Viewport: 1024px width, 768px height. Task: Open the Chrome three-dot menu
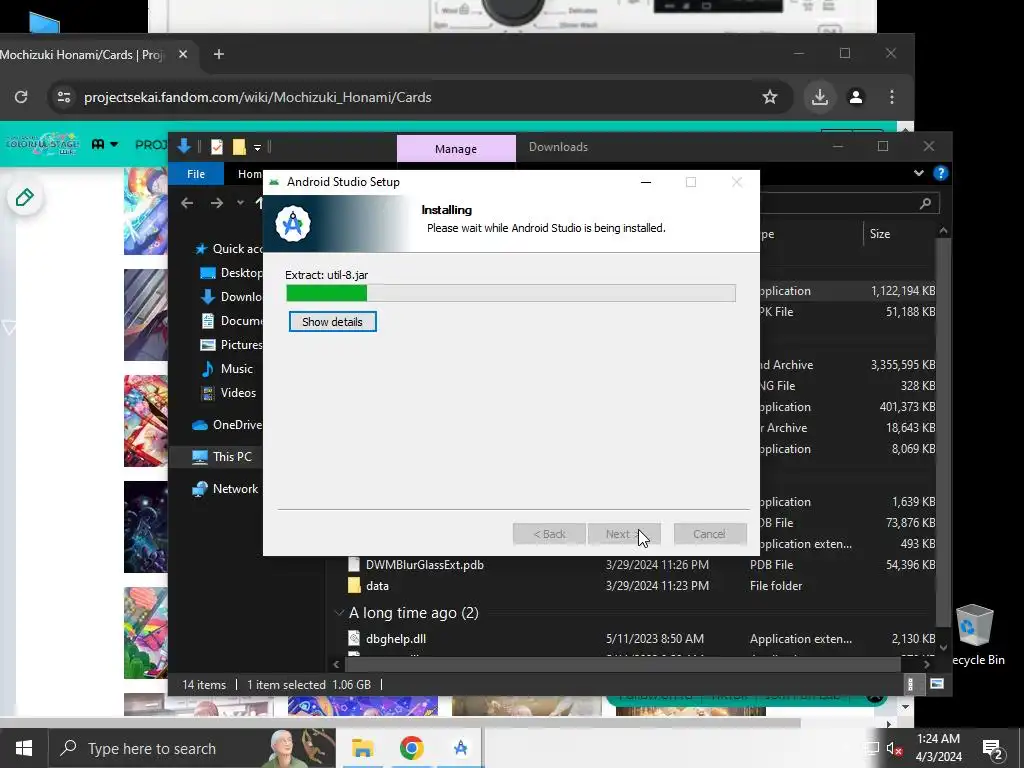[x=892, y=97]
